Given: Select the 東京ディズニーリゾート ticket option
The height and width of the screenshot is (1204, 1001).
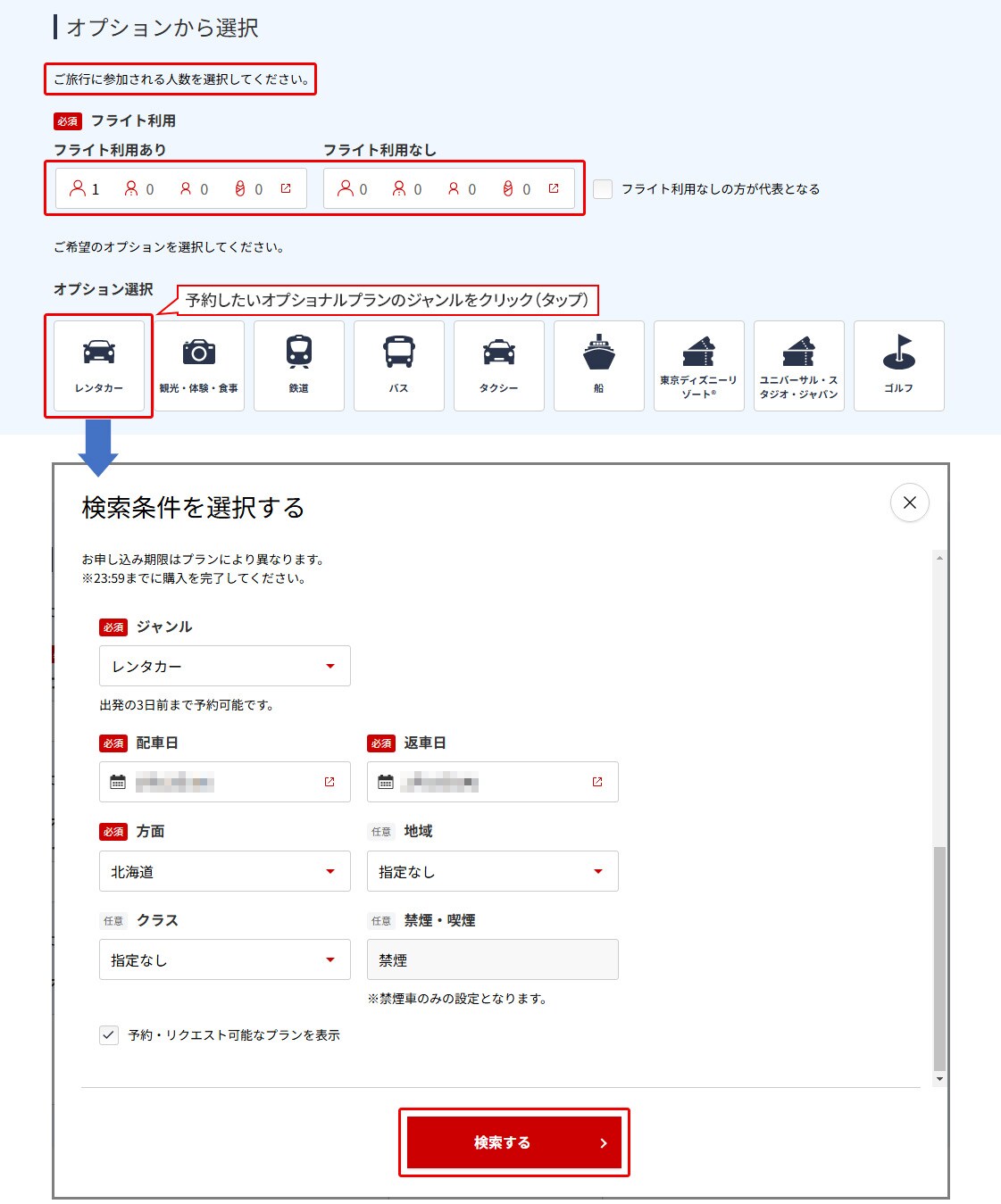Looking at the screenshot, I should tap(699, 365).
